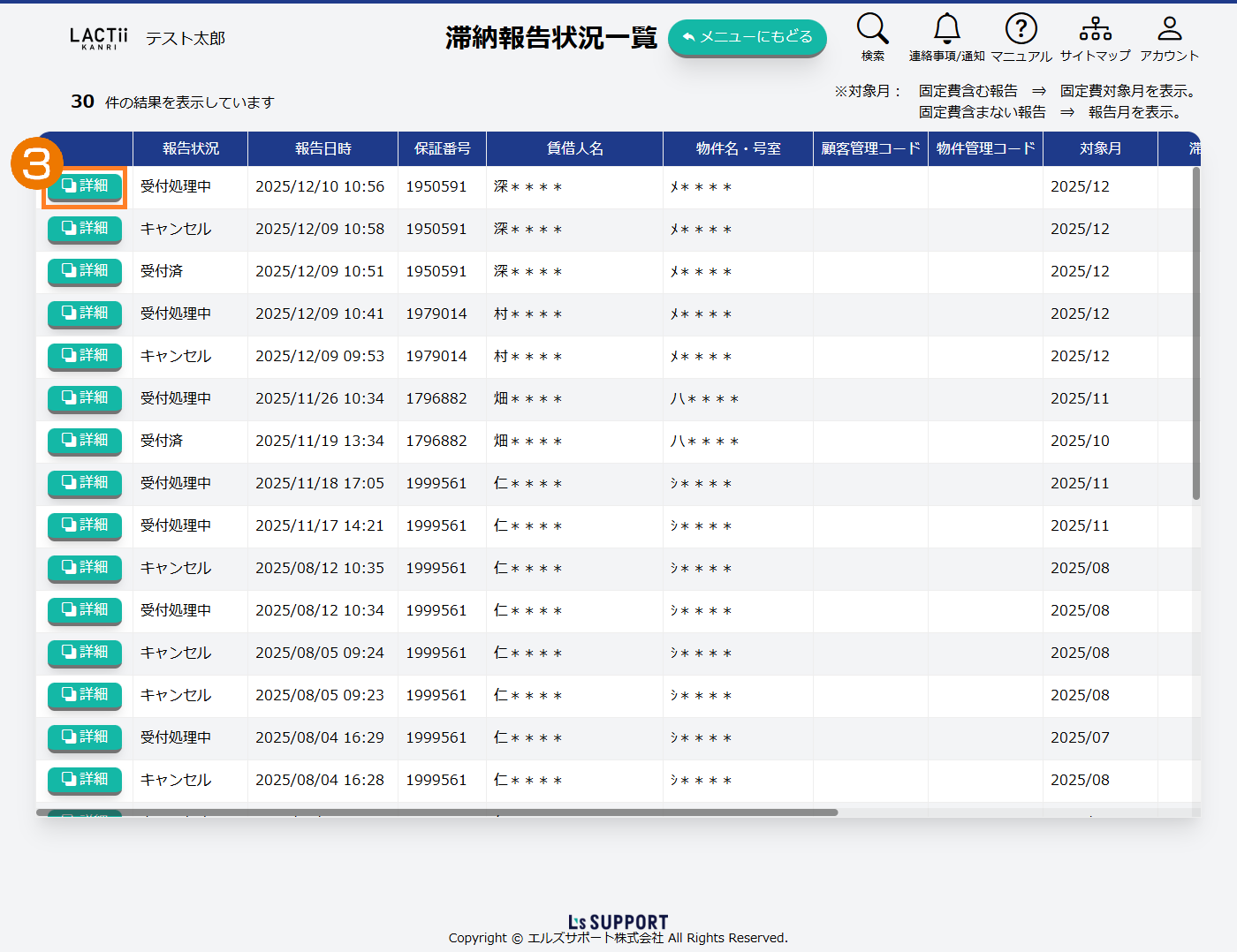
Task: Open 詳細 for report dated 2025/12/09 10:58
Action: point(85,229)
